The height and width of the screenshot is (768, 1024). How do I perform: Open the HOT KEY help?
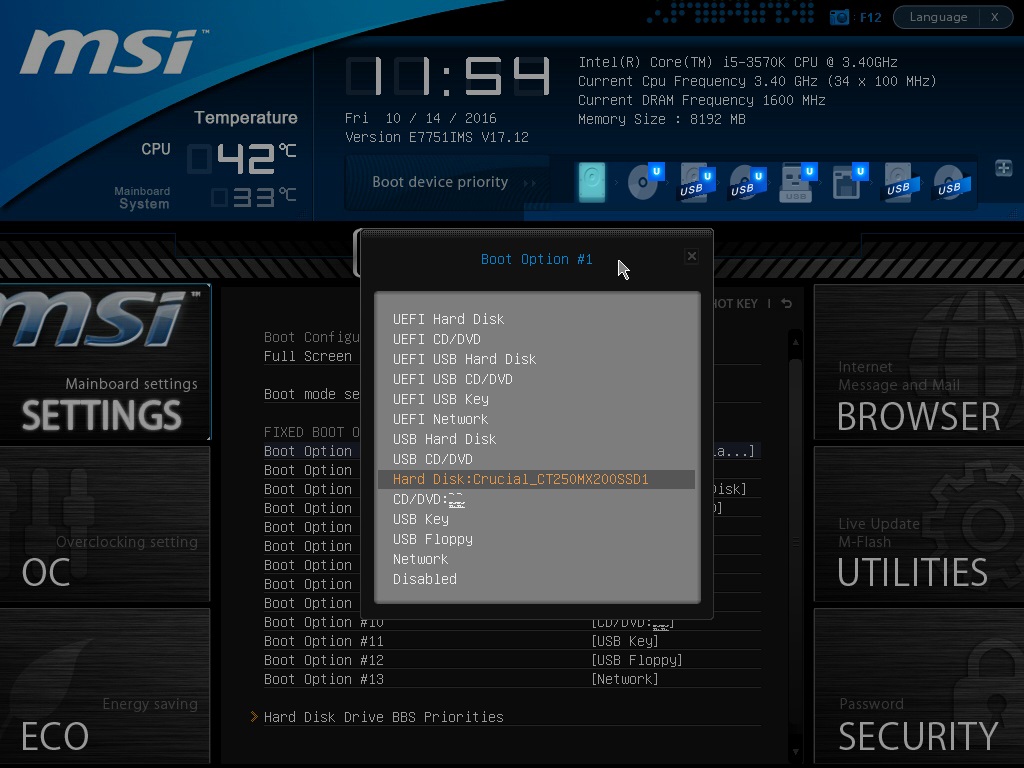pyautogui.click(x=735, y=304)
